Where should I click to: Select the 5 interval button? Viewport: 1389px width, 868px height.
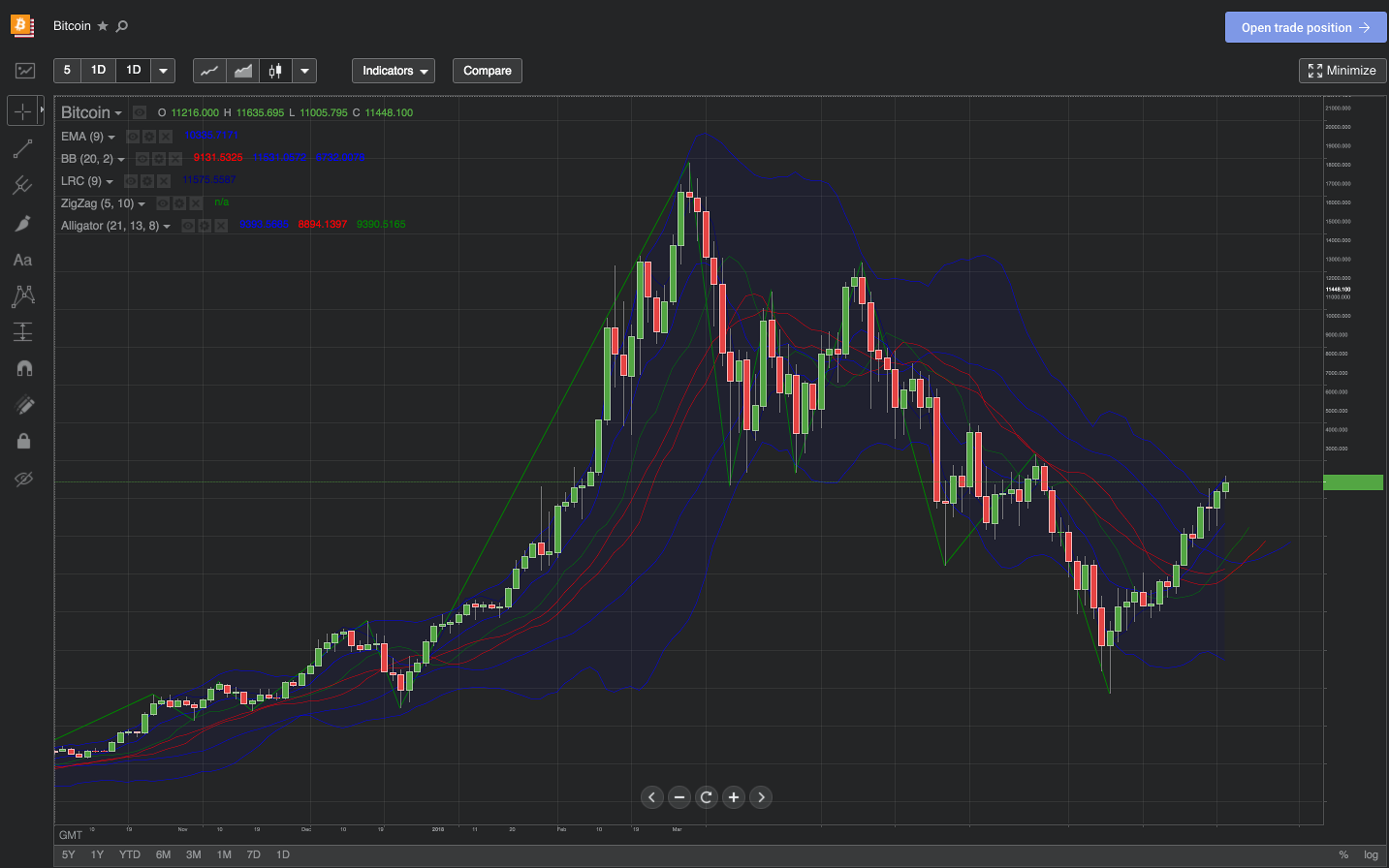67,71
